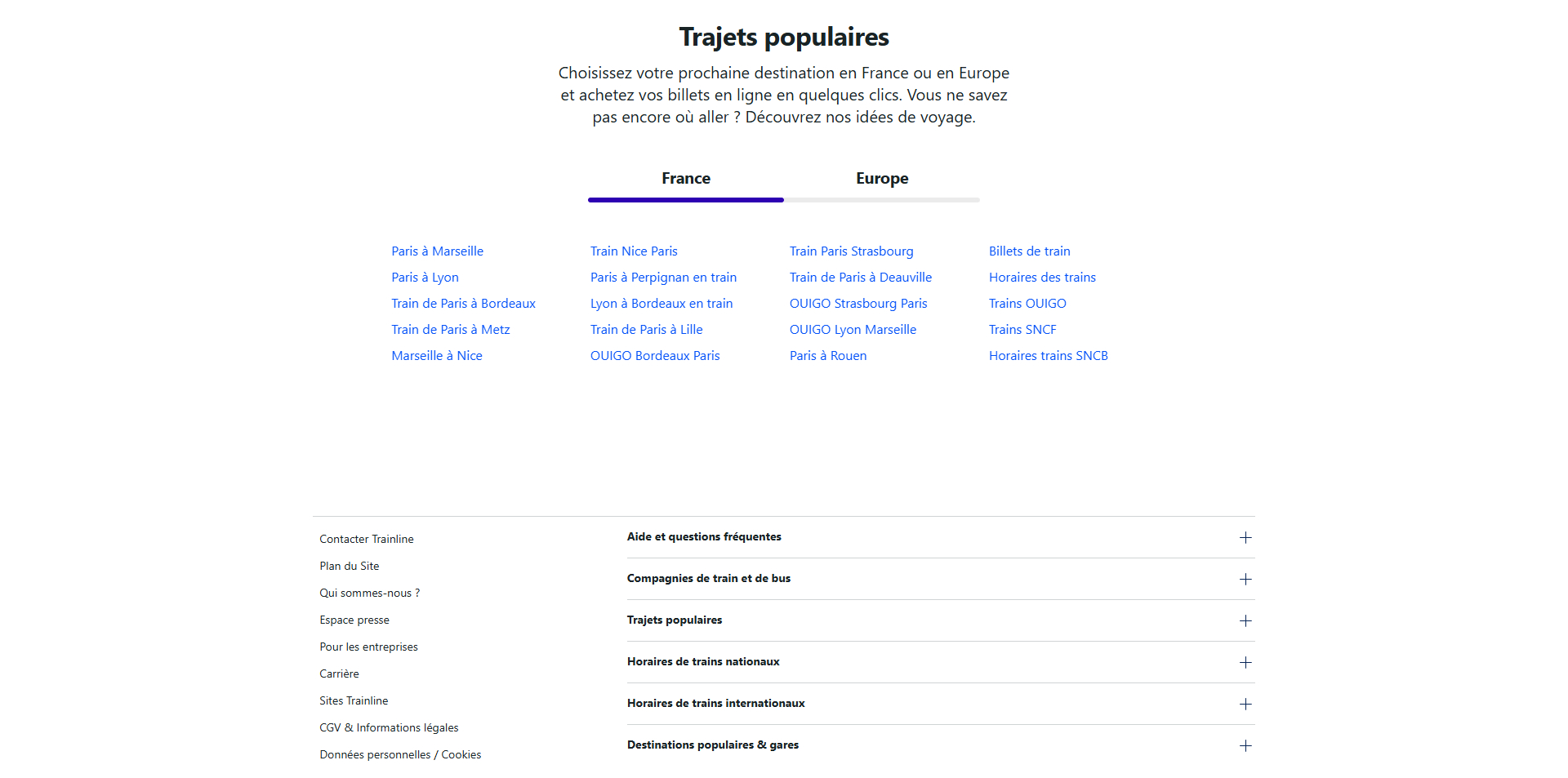
Task: Open Horaires trains SNCB link
Action: [1048, 356]
